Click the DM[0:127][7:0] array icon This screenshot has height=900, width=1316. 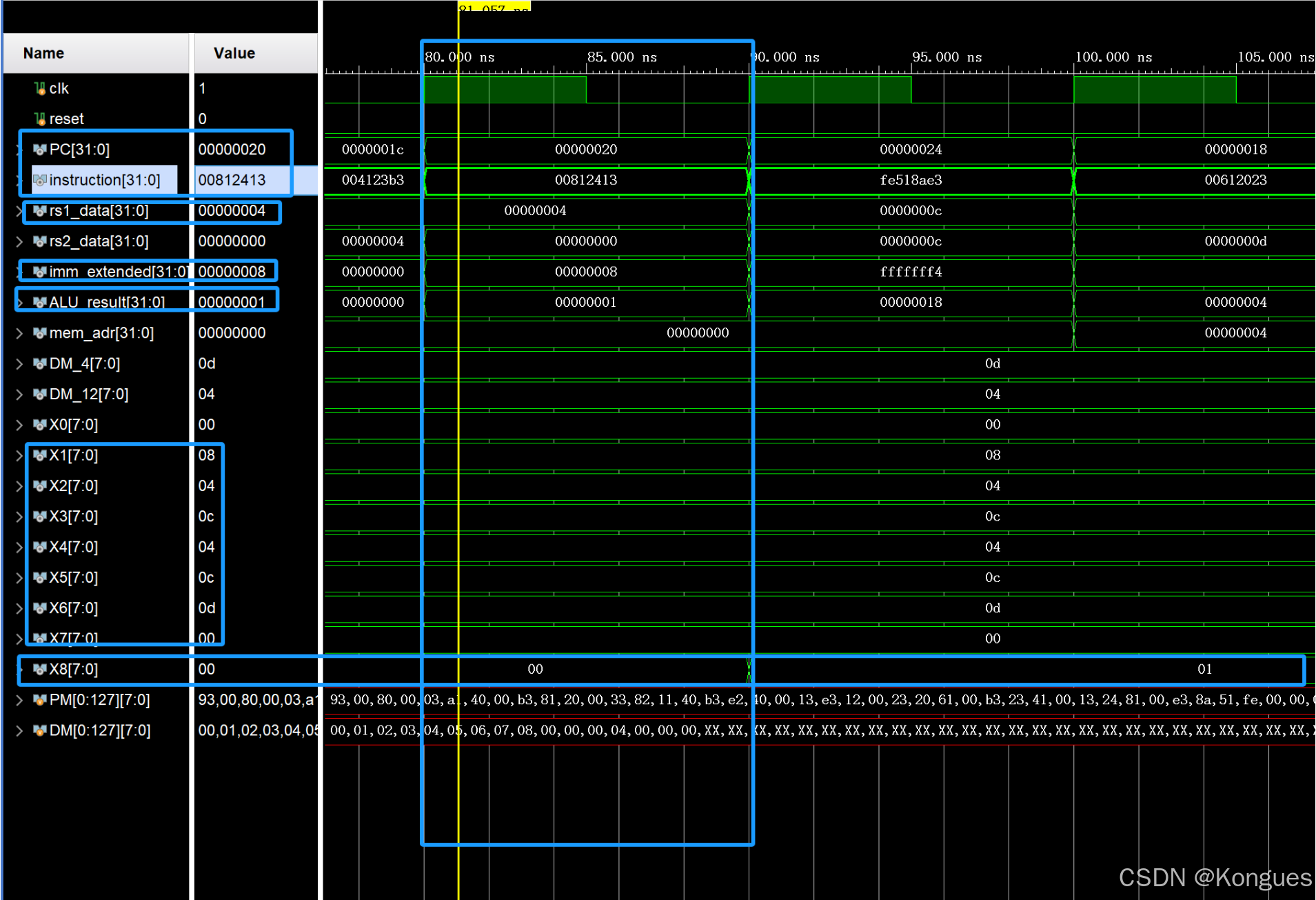[40, 730]
